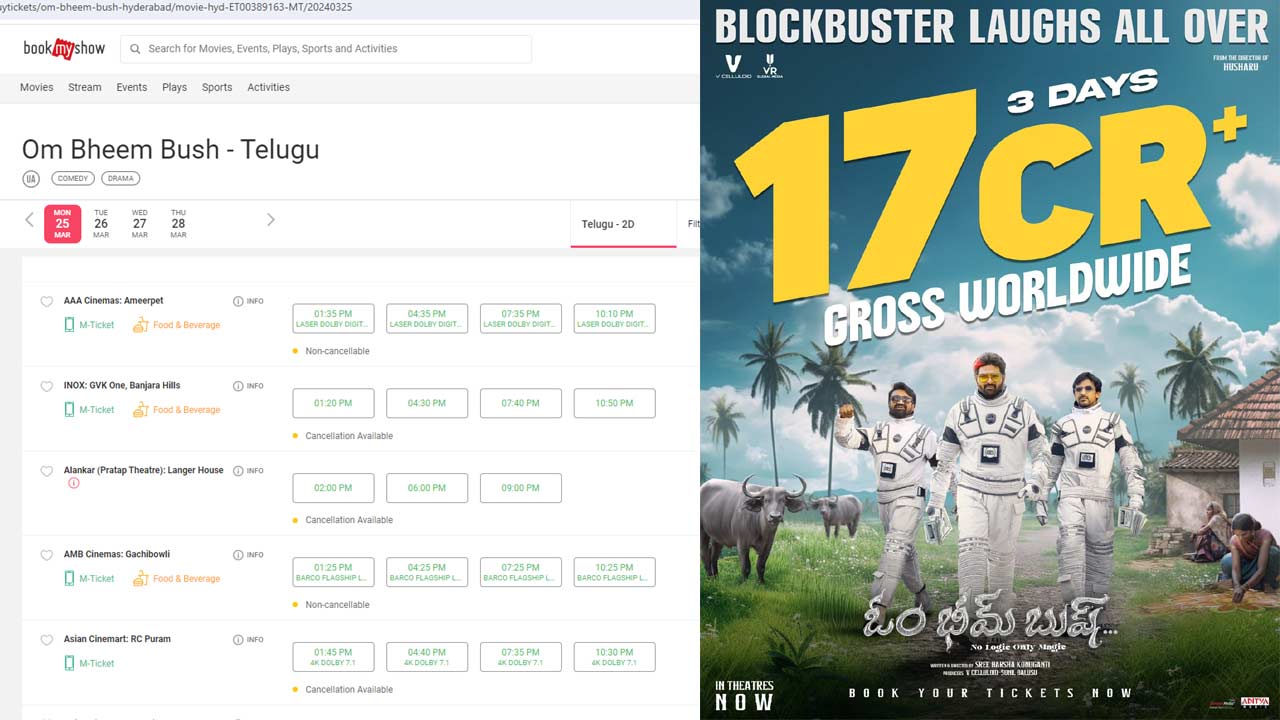Toggle heart for INOX: GVK One

click(x=46, y=387)
